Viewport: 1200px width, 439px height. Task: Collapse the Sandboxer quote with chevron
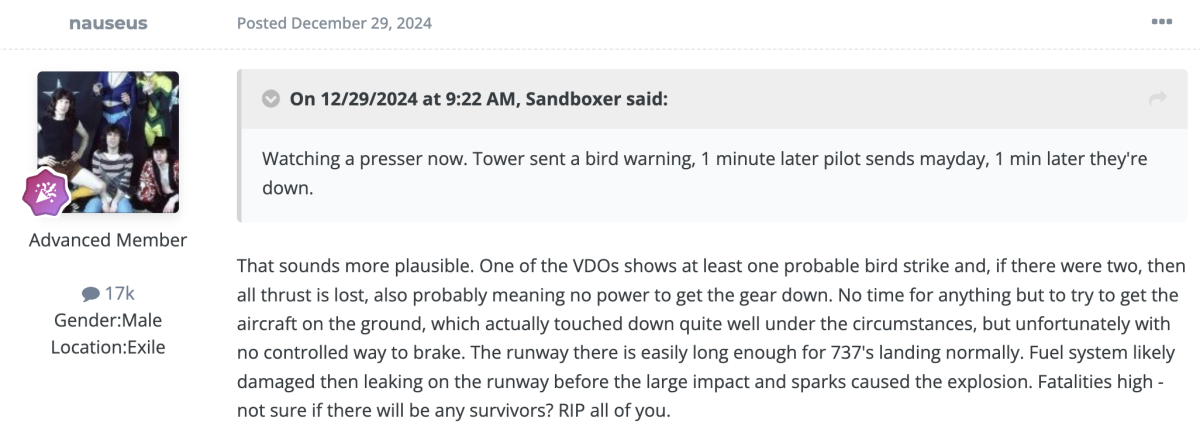(x=270, y=98)
